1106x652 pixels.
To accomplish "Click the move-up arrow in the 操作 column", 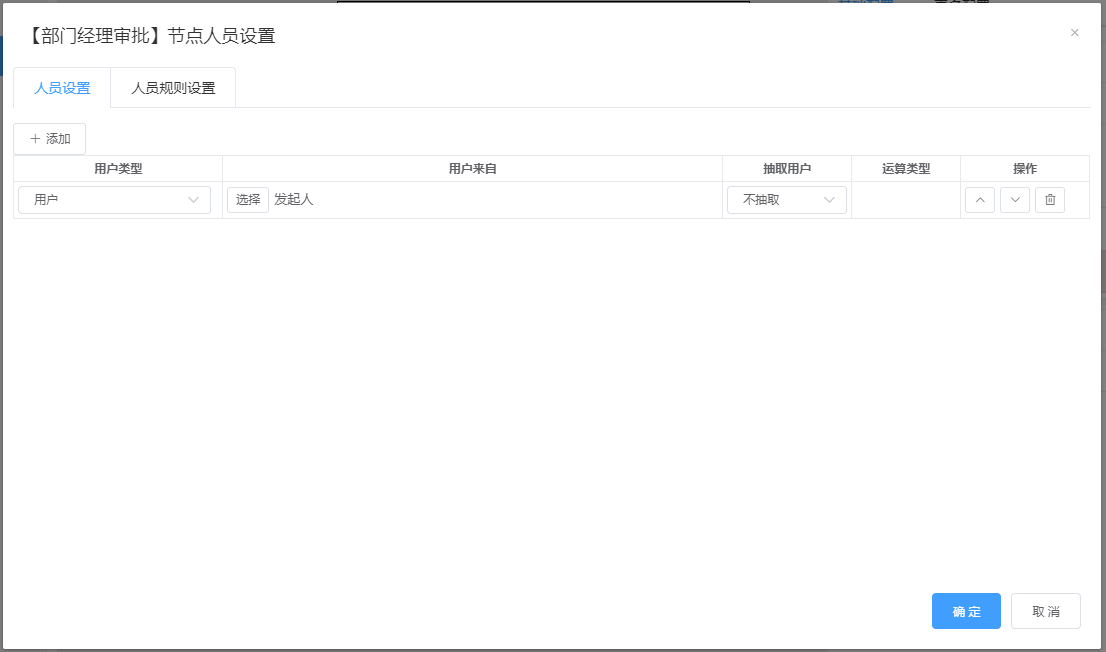I will 979,200.
